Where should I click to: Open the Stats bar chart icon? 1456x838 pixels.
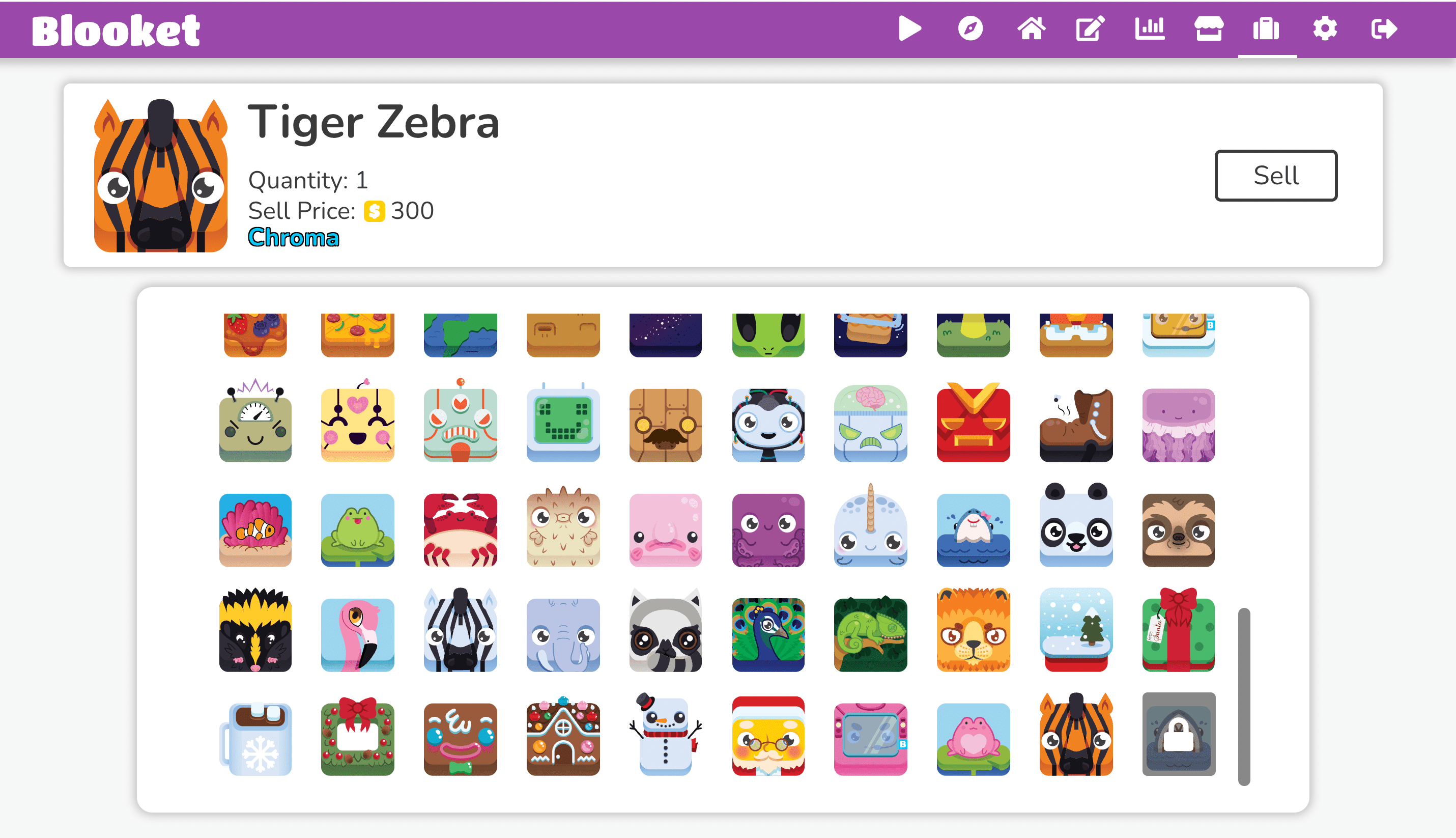(x=1150, y=29)
